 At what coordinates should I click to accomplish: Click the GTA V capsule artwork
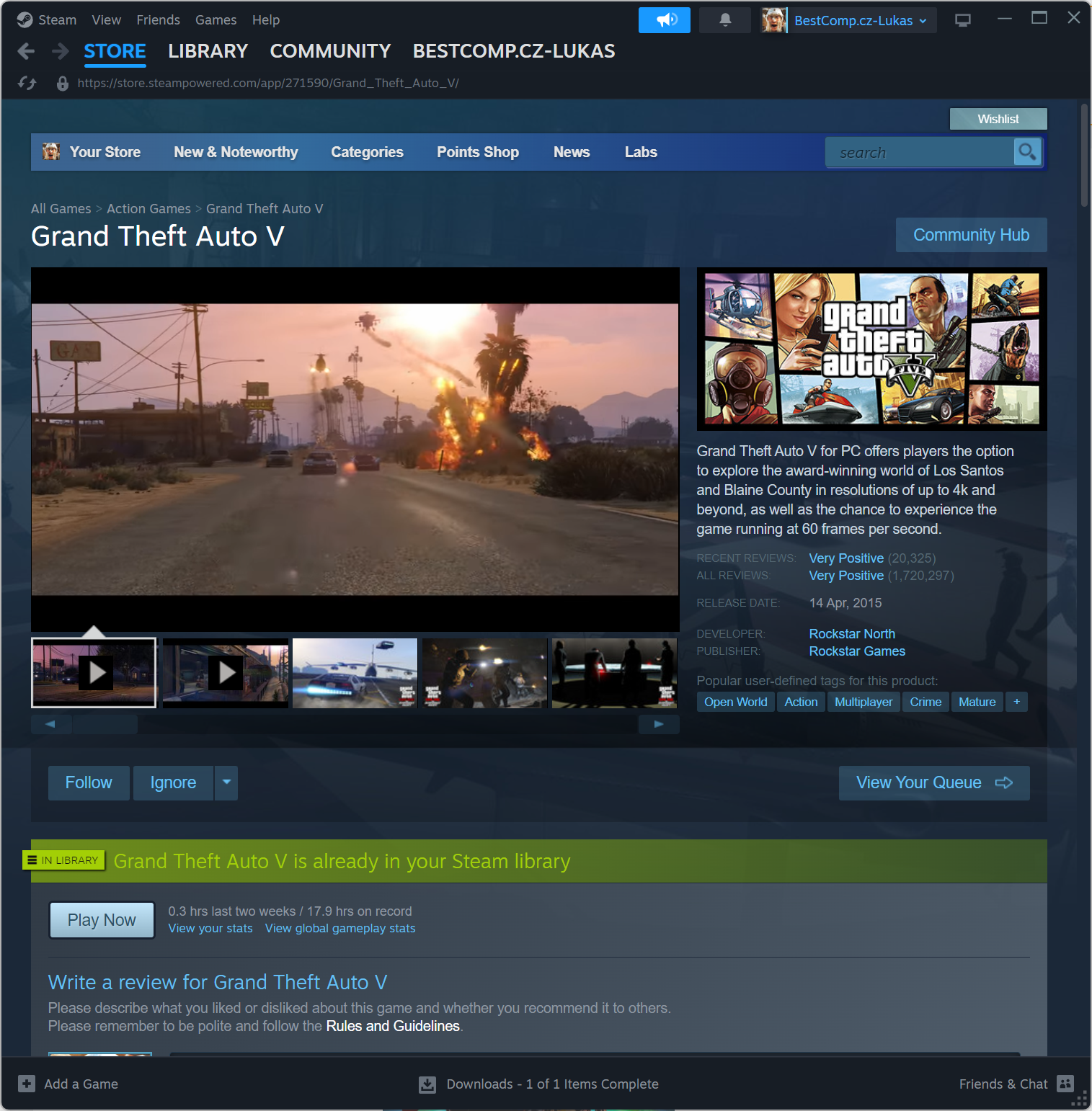point(871,349)
